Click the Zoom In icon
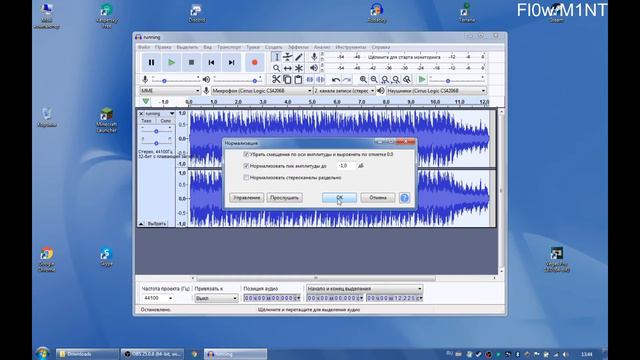The width and height of the screenshot is (640, 360). coord(363,80)
